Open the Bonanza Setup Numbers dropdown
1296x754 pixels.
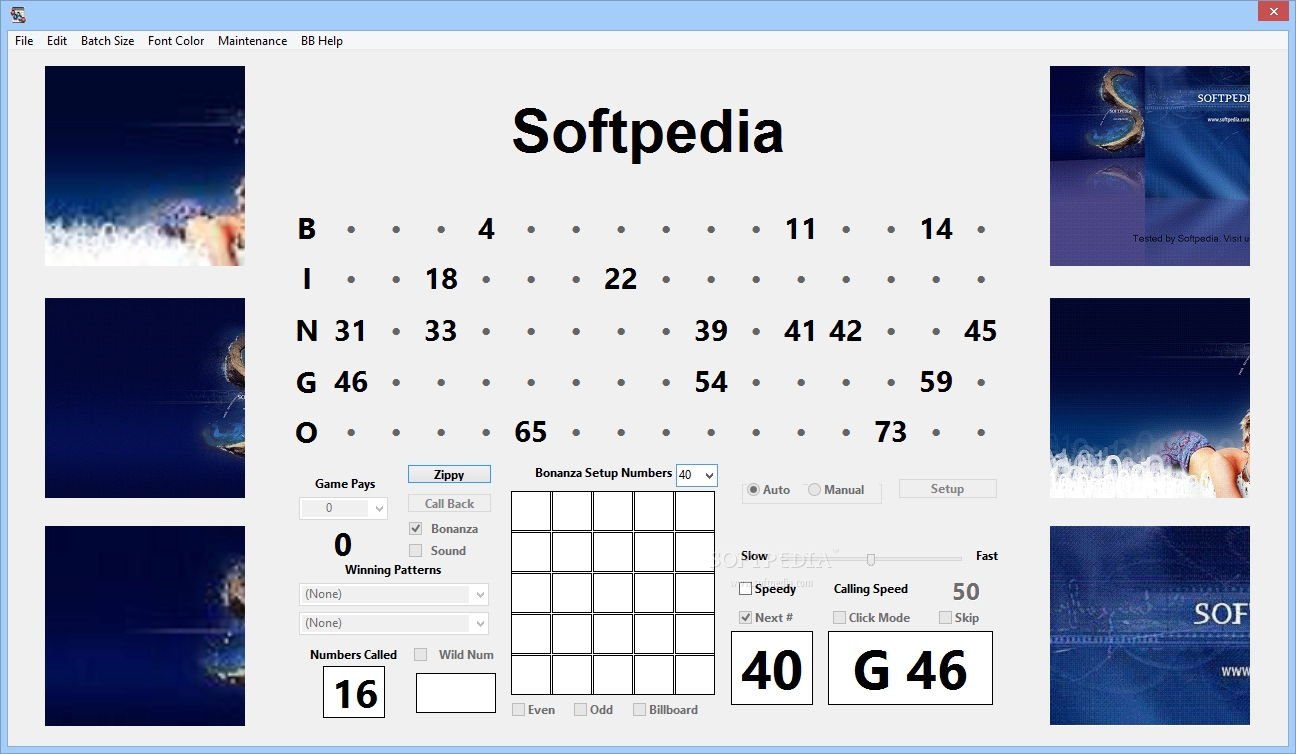[x=709, y=475]
